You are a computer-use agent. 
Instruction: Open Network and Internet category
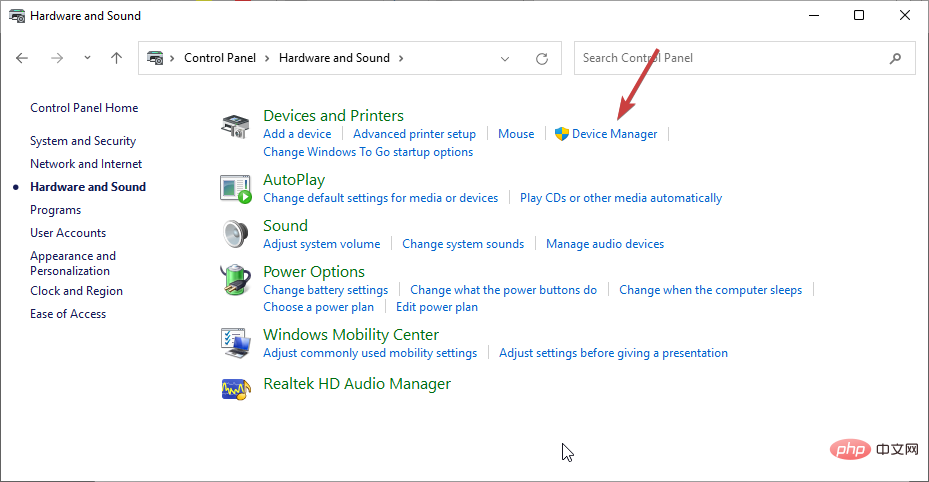coord(86,164)
